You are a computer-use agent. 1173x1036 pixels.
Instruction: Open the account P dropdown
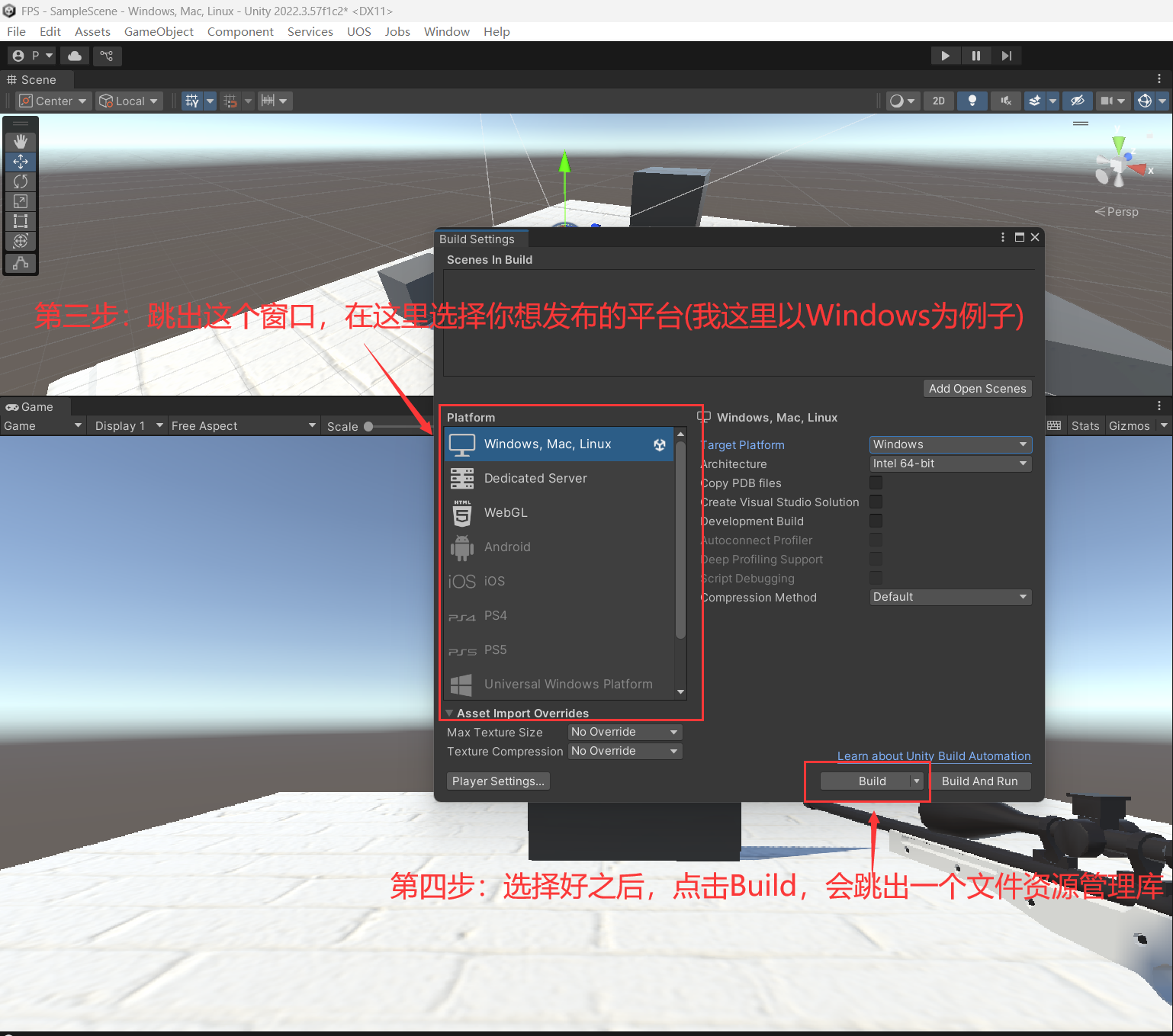click(33, 56)
